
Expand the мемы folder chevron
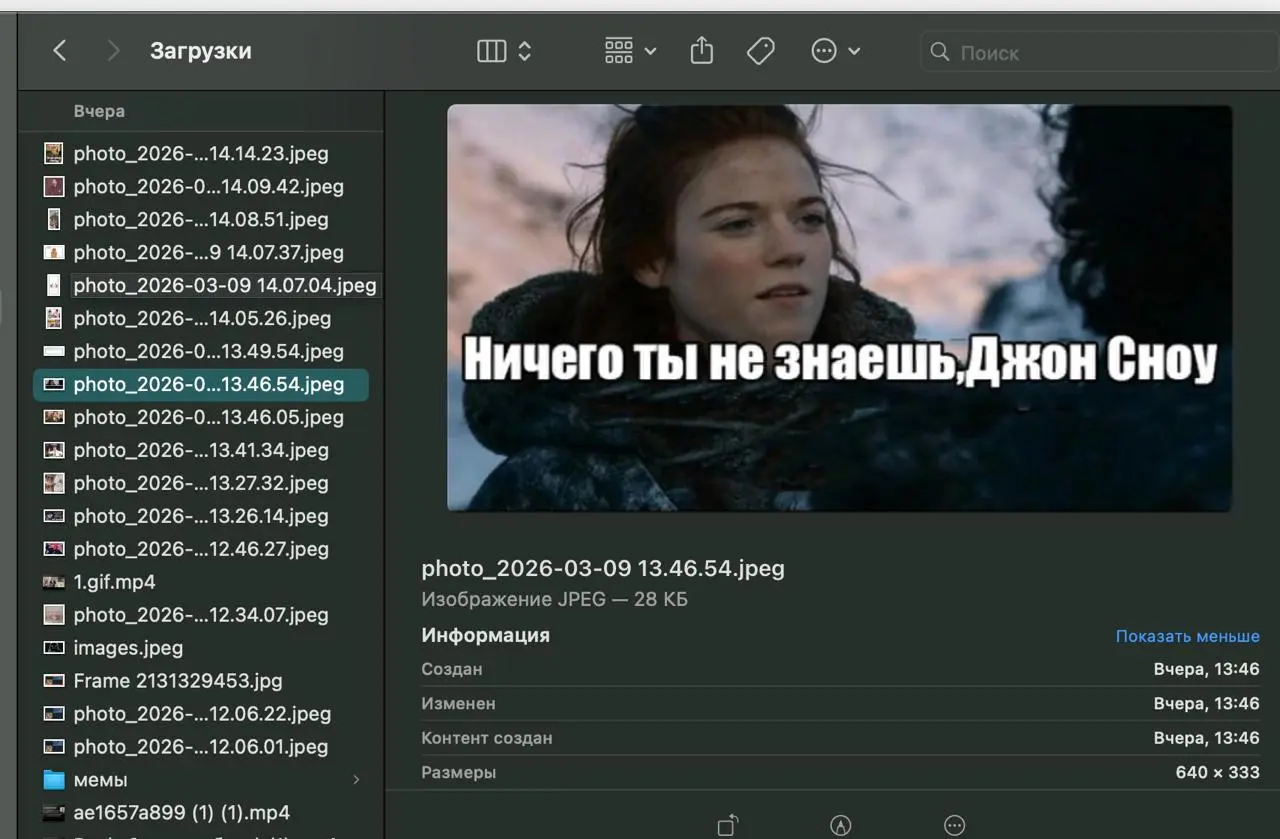pos(357,779)
